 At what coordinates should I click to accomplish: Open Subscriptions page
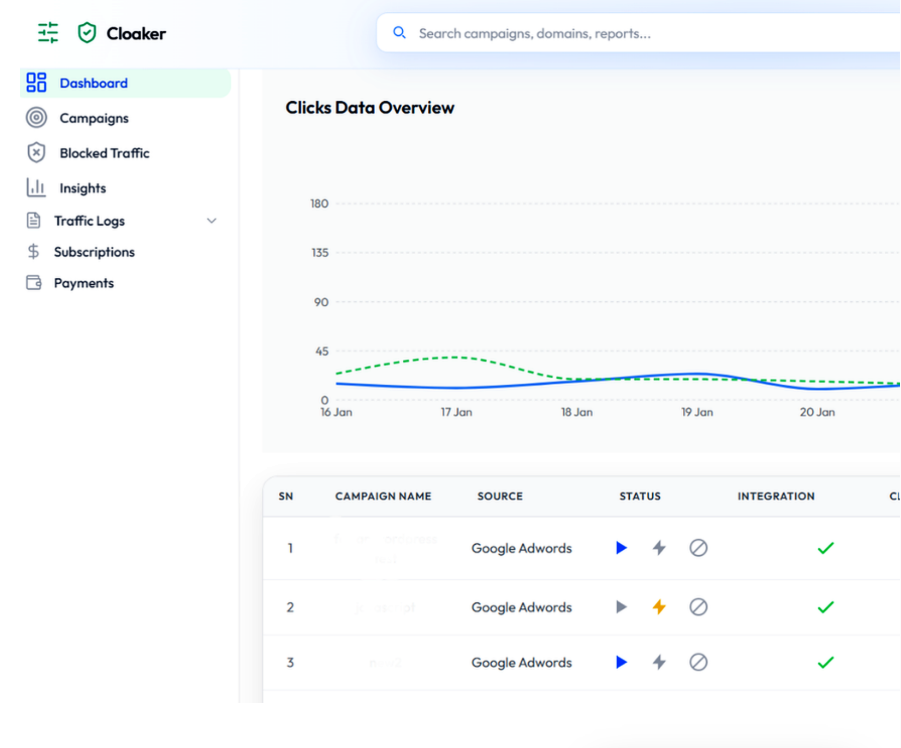(x=125, y=252)
